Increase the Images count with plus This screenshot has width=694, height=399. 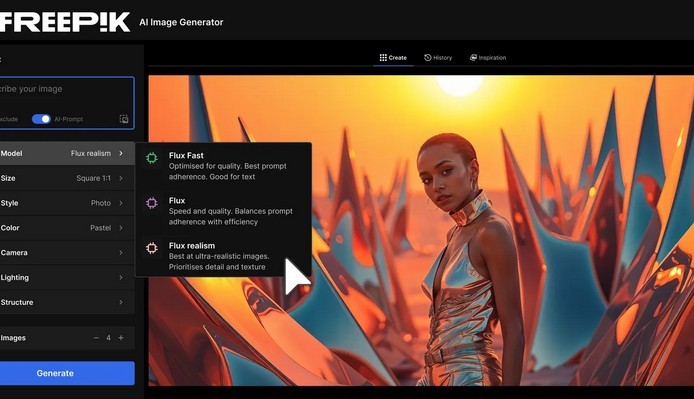click(x=121, y=338)
